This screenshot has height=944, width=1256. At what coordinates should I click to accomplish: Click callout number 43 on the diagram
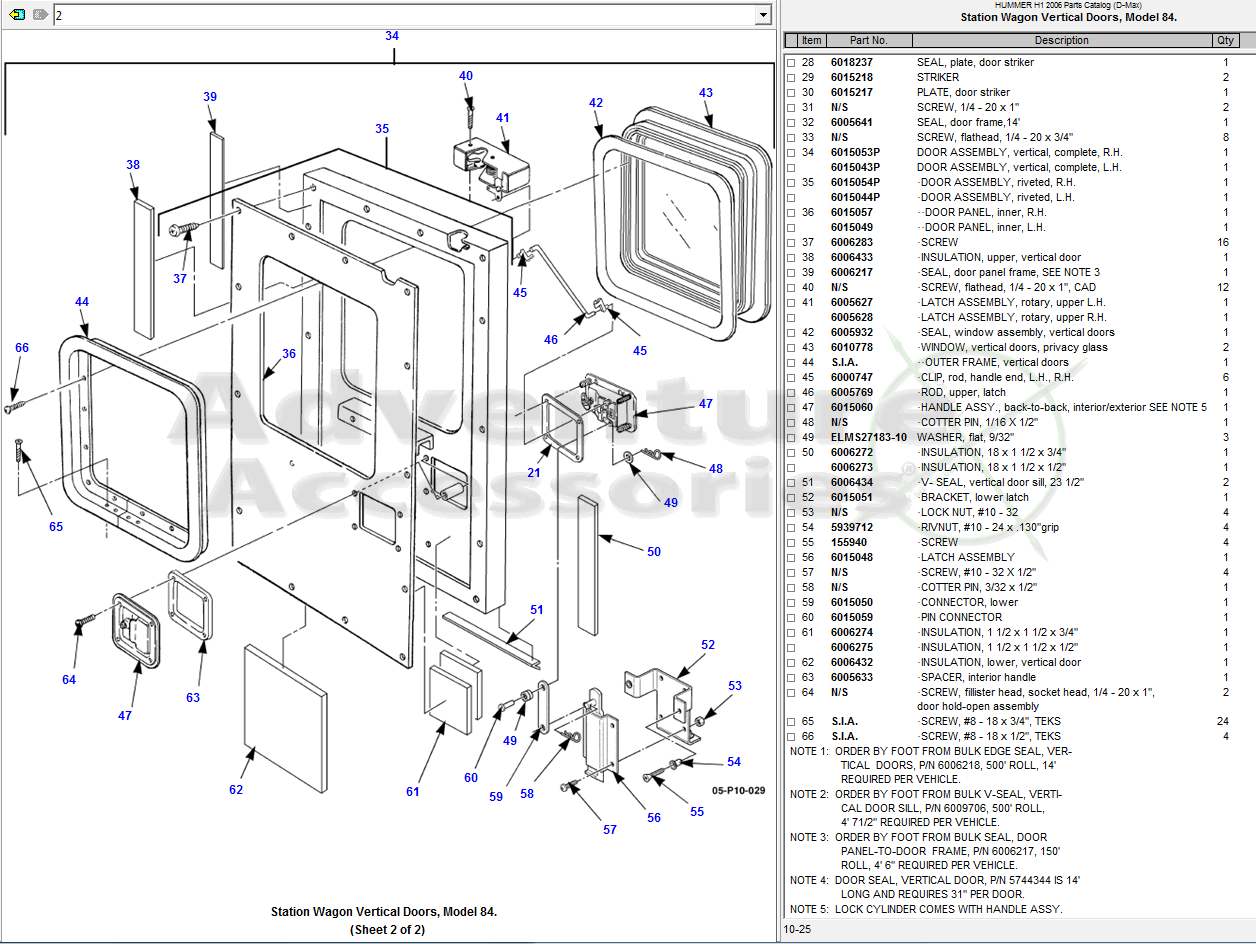(x=706, y=93)
